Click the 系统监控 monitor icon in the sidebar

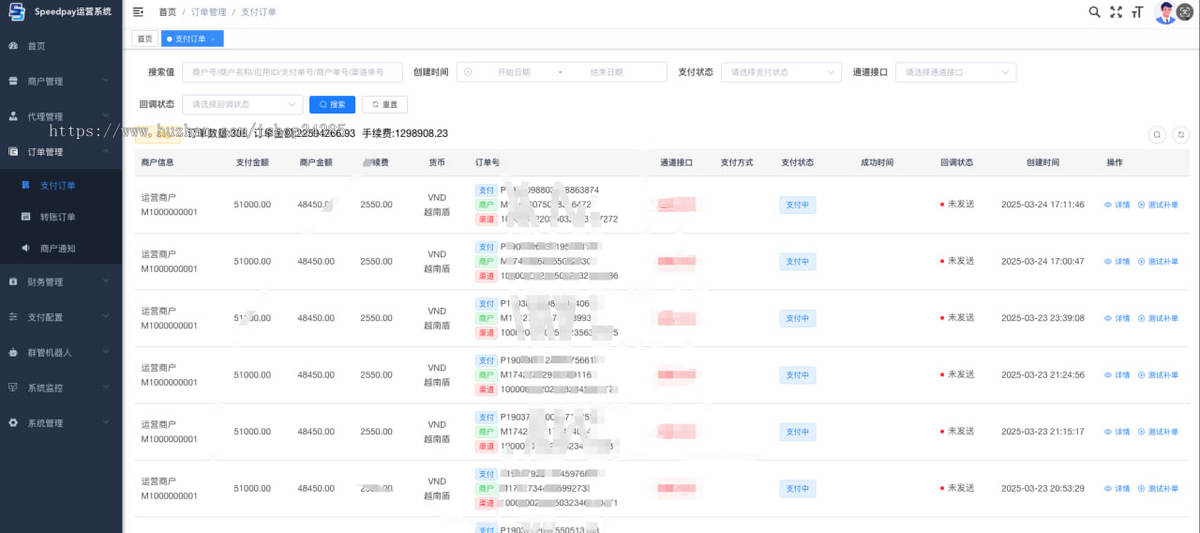point(13,387)
